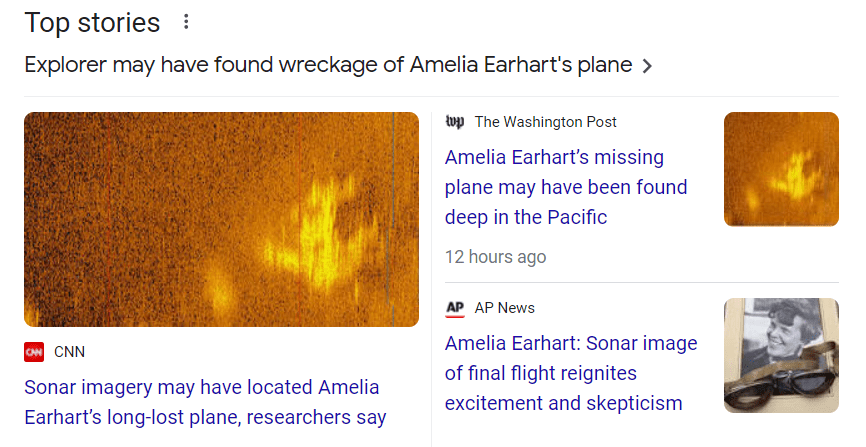Image resolution: width=866 pixels, height=447 pixels.
Task: Click the aviator goggles in the AP photo
Action: (x=781, y=383)
